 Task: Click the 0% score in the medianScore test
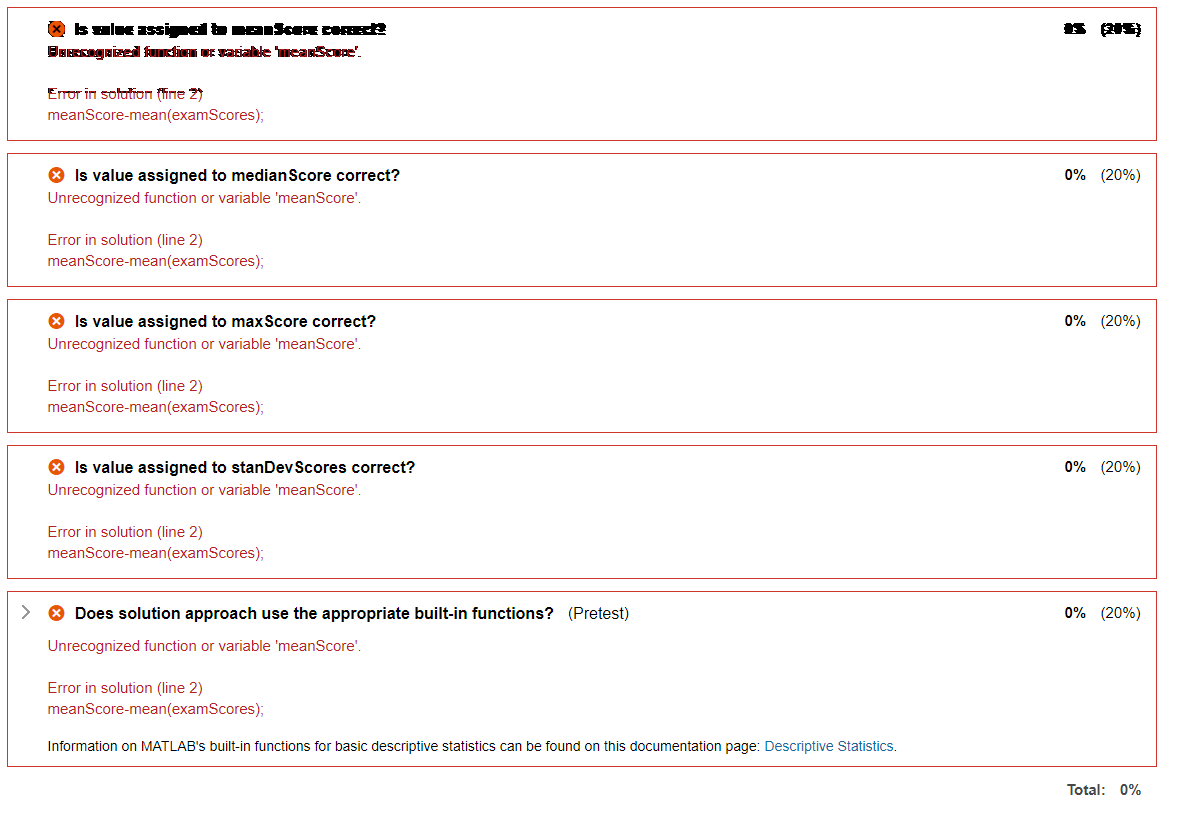tap(1075, 175)
